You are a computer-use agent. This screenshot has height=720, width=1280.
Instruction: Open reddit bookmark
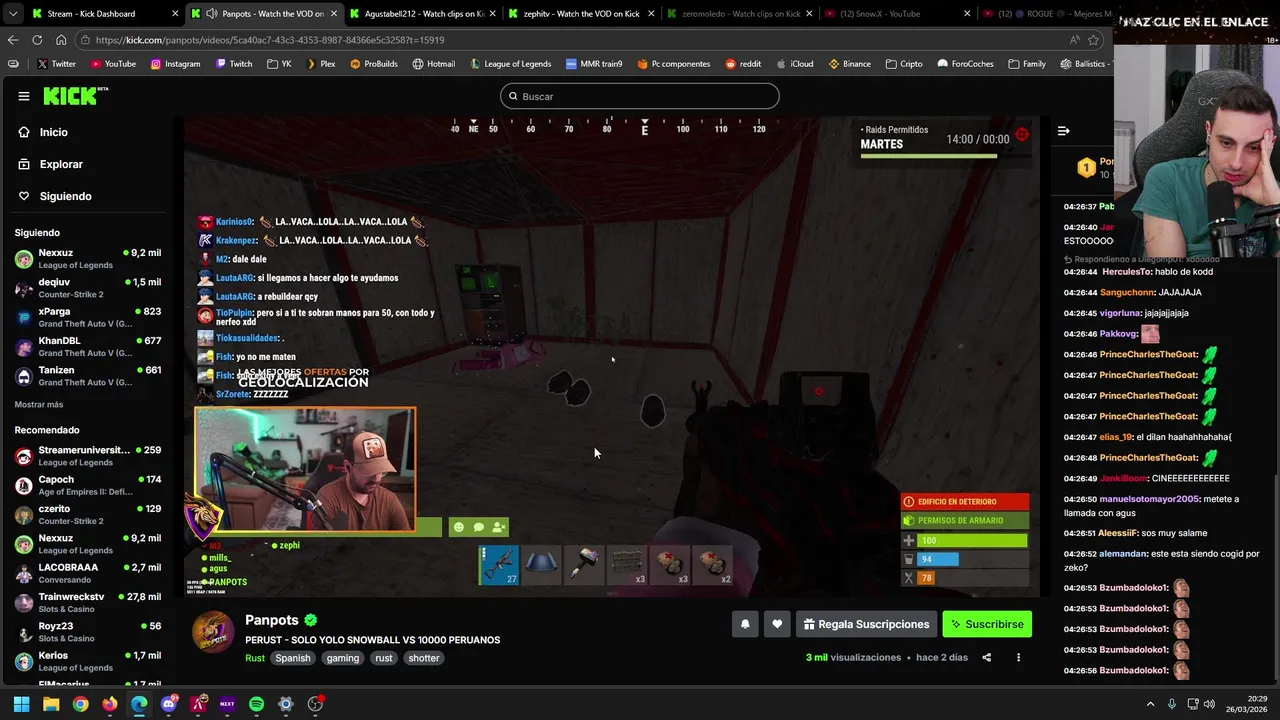(x=743, y=64)
